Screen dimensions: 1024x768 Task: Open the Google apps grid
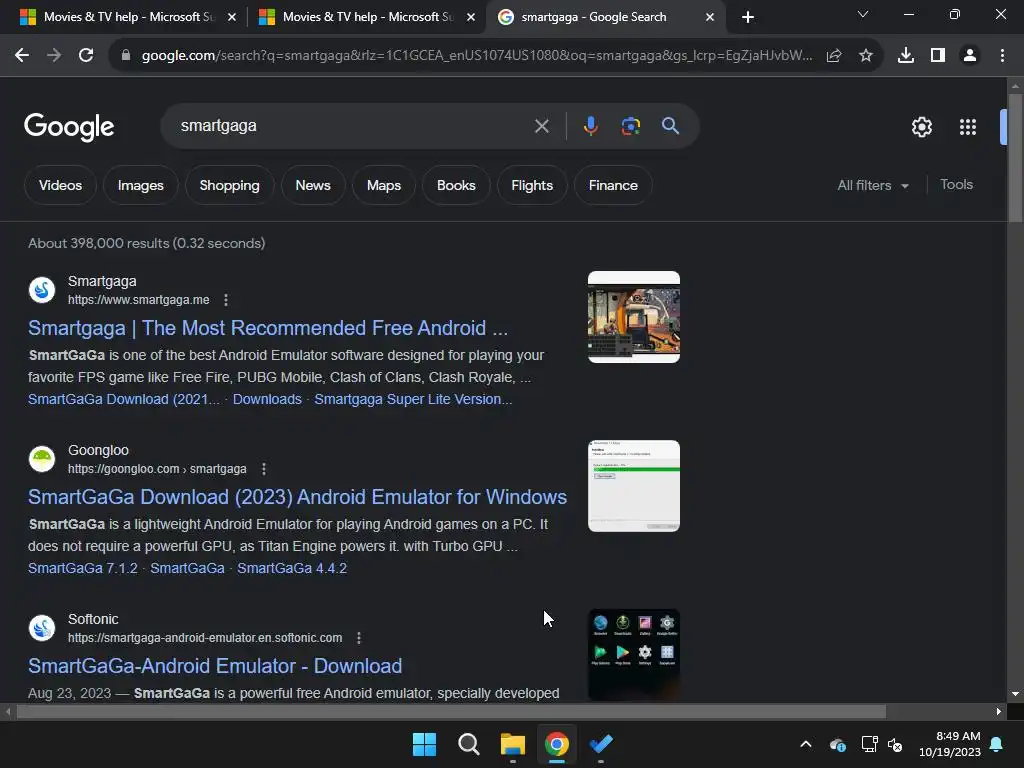click(x=968, y=127)
